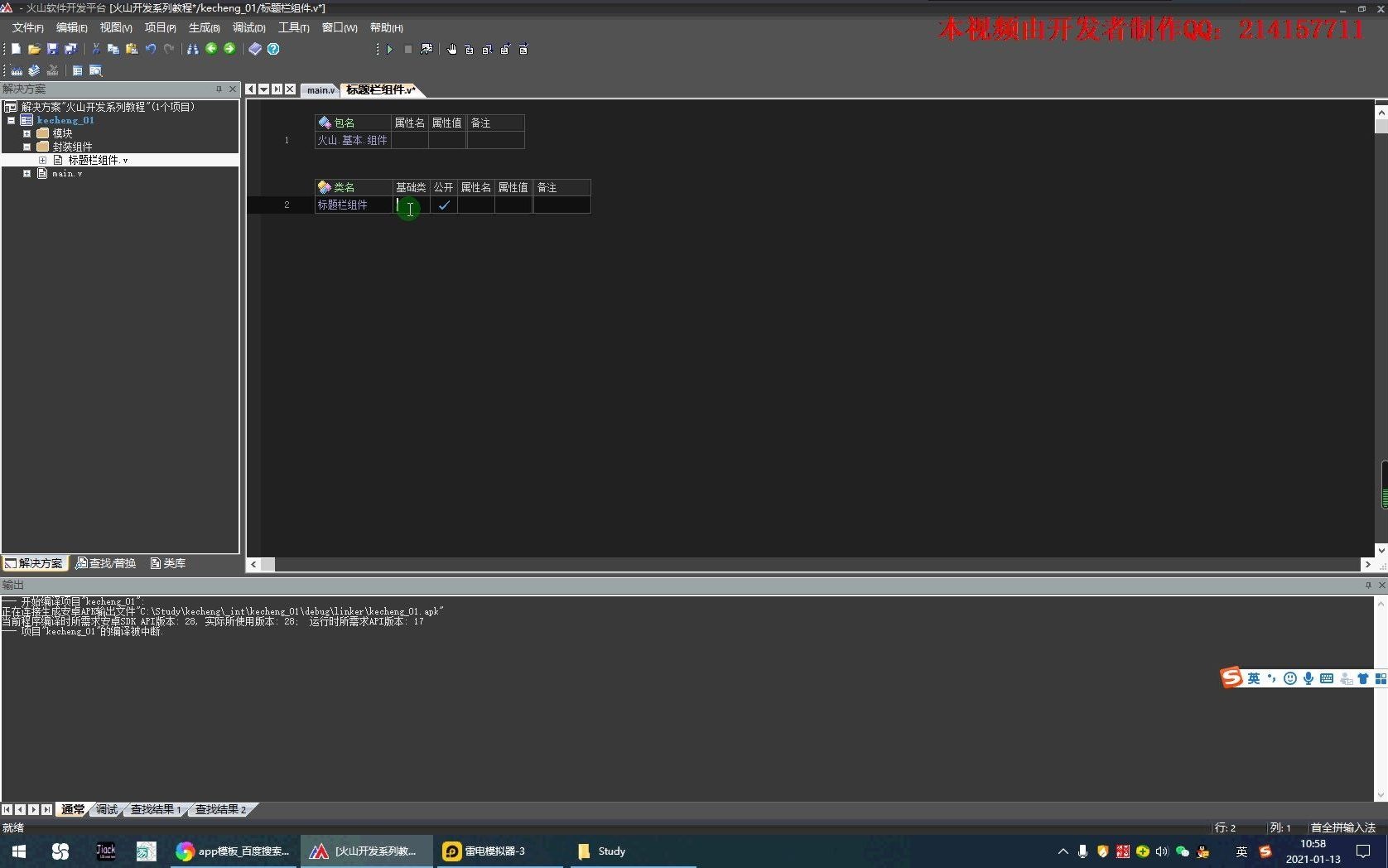
Task: Click the green Navigate Forward arrow
Action: pos(229,49)
